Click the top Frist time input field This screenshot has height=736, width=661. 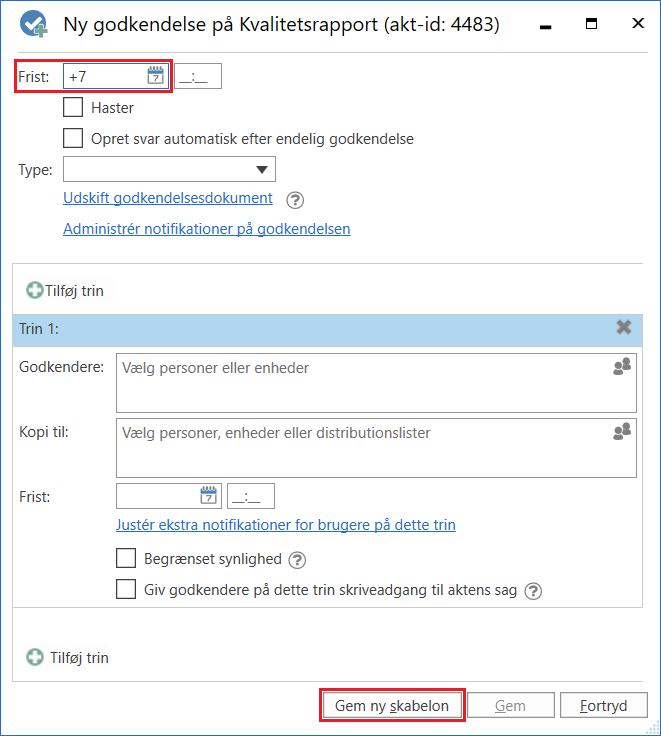coord(199,77)
